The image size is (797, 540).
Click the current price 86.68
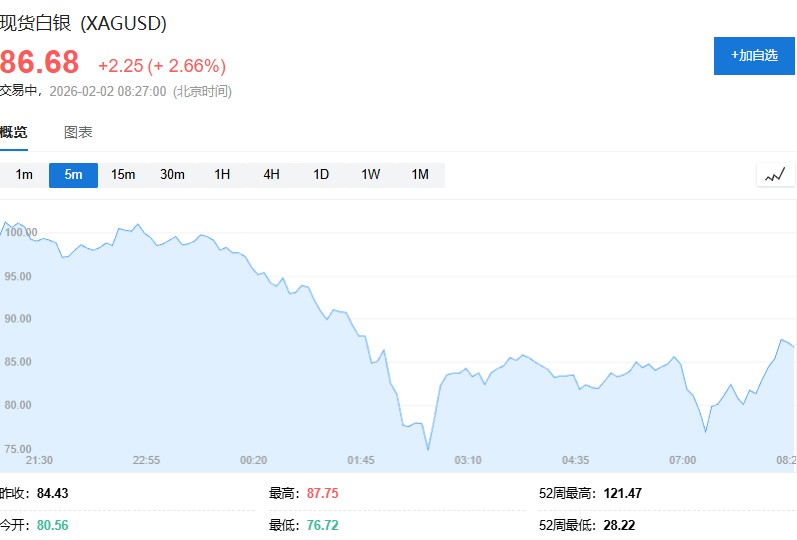click(x=39, y=62)
